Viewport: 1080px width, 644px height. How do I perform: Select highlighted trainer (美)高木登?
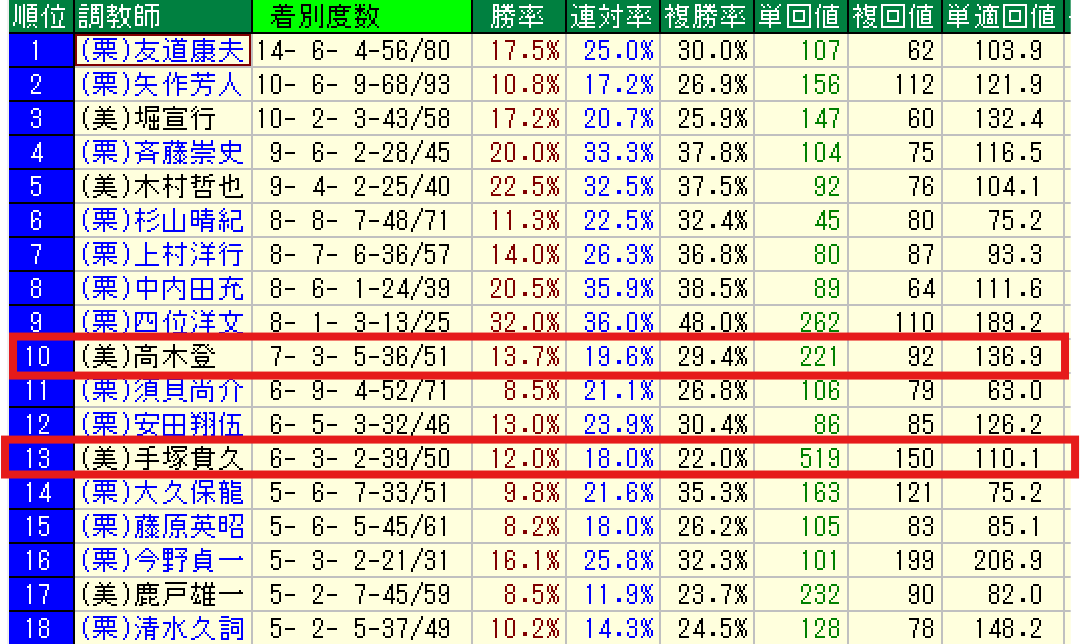click(148, 357)
